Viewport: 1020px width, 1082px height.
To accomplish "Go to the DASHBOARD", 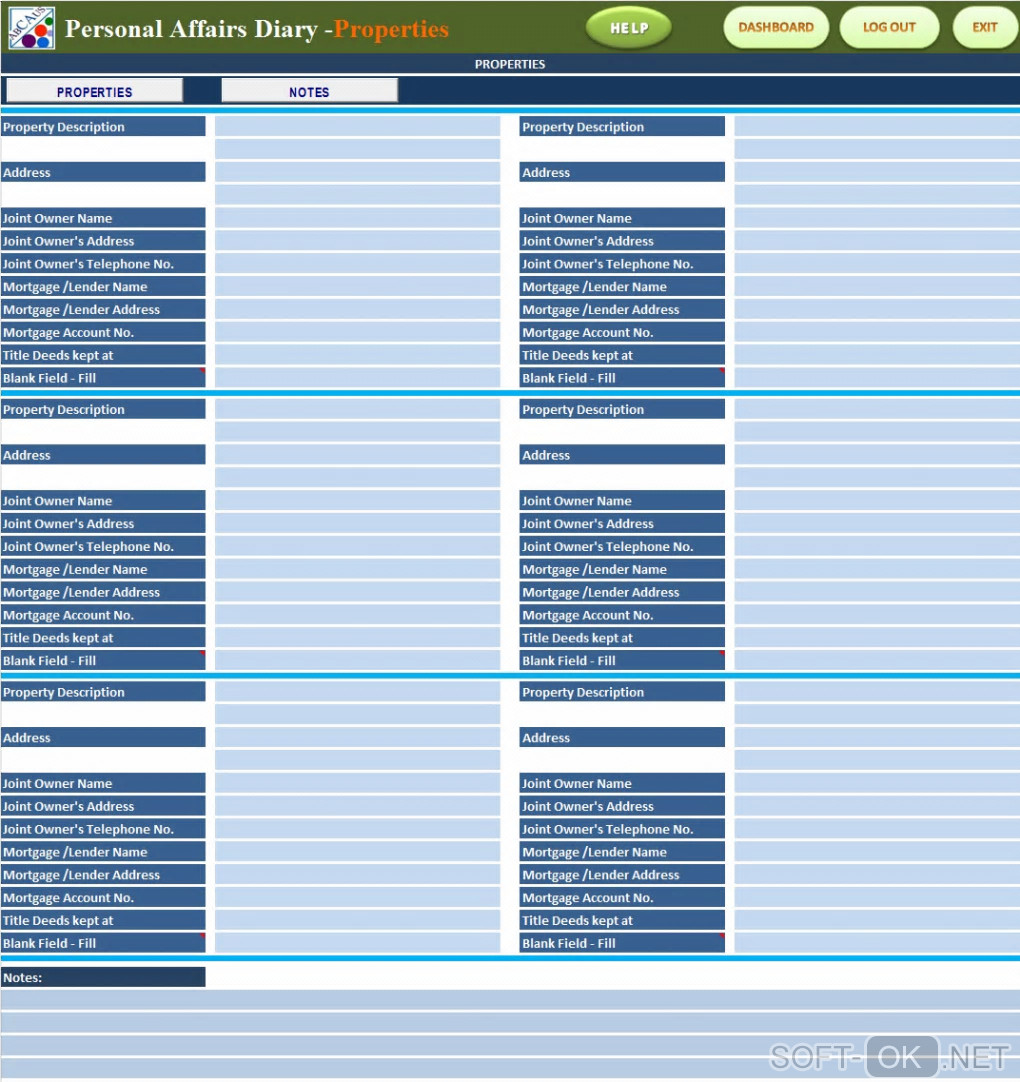I will pyautogui.click(x=776, y=28).
